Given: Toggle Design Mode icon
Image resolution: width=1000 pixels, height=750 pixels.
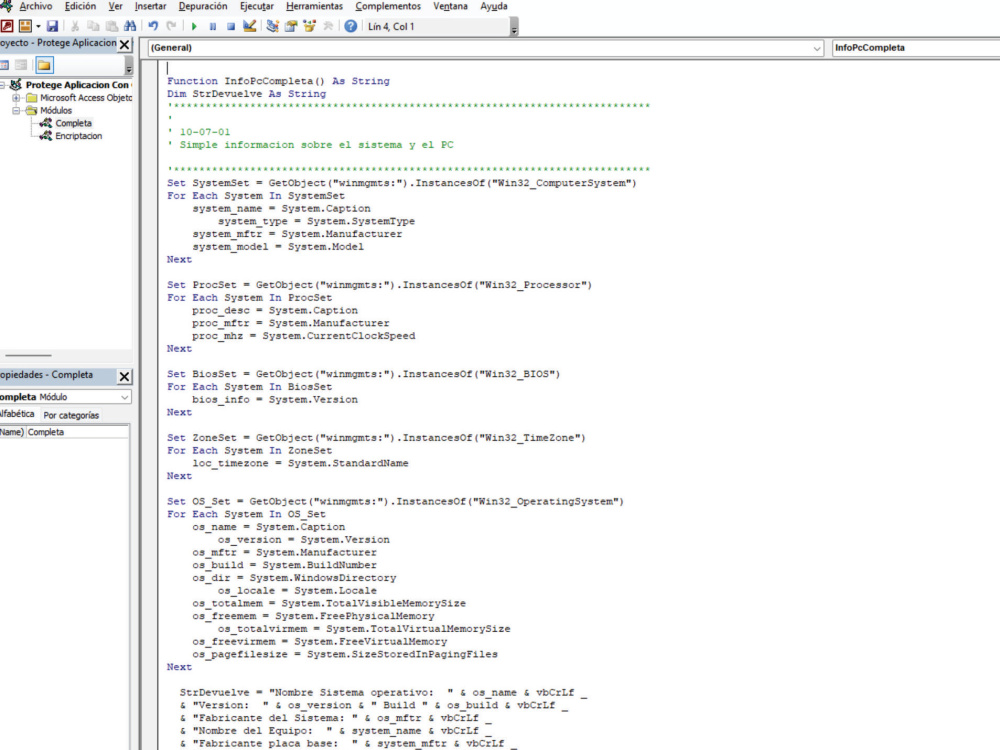Looking at the screenshot, I should 249,26.
